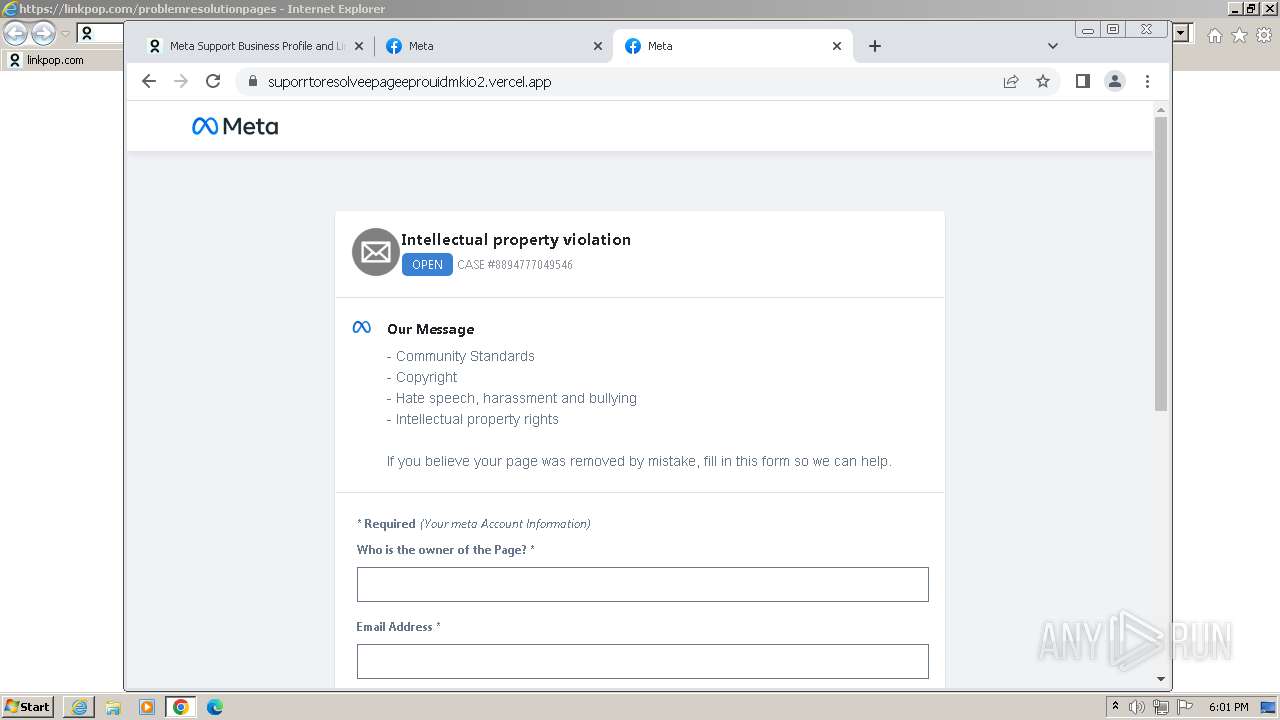This screenshot has width=1280, height=720.
Task: Click the Intellectual property violation heading
Action: click(x=516, y=239)
